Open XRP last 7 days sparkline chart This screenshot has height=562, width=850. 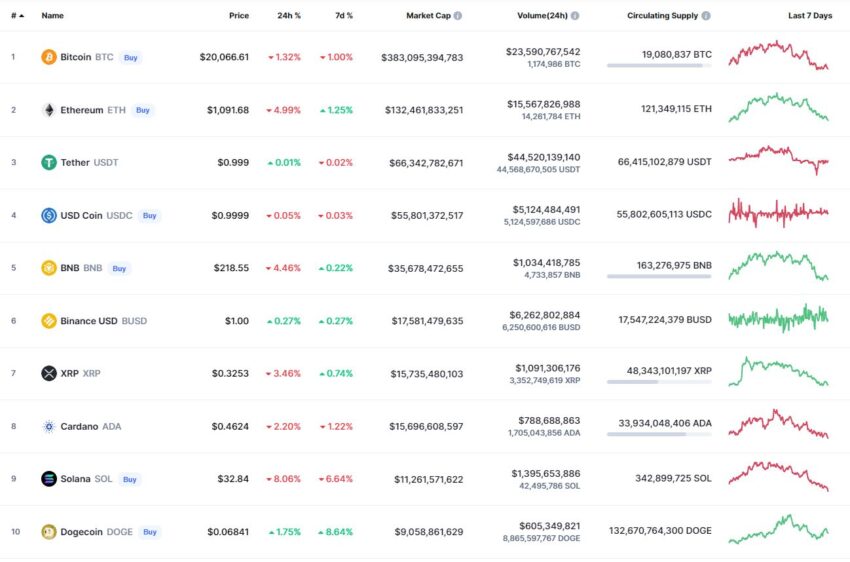778,371
